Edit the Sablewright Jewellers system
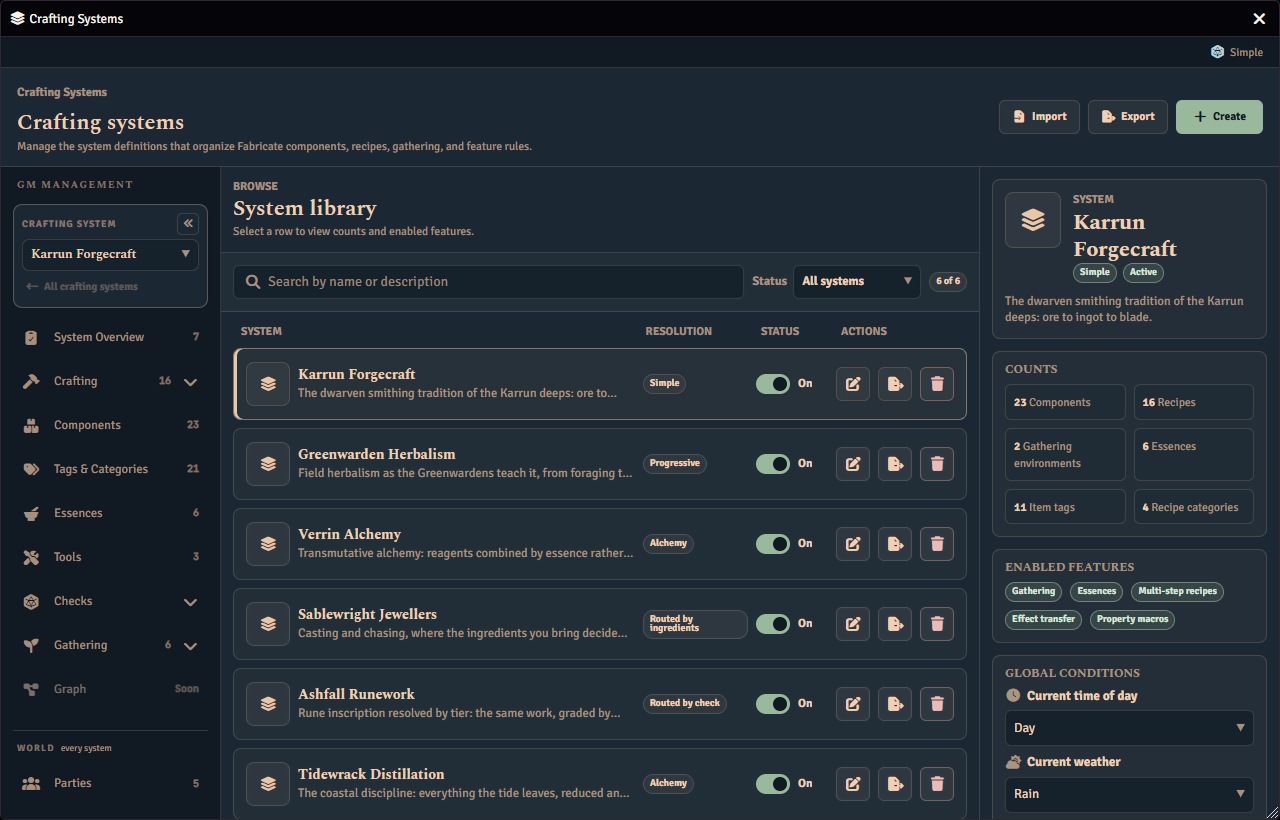This screenshot has width=1280, height=820. [852, 624]
